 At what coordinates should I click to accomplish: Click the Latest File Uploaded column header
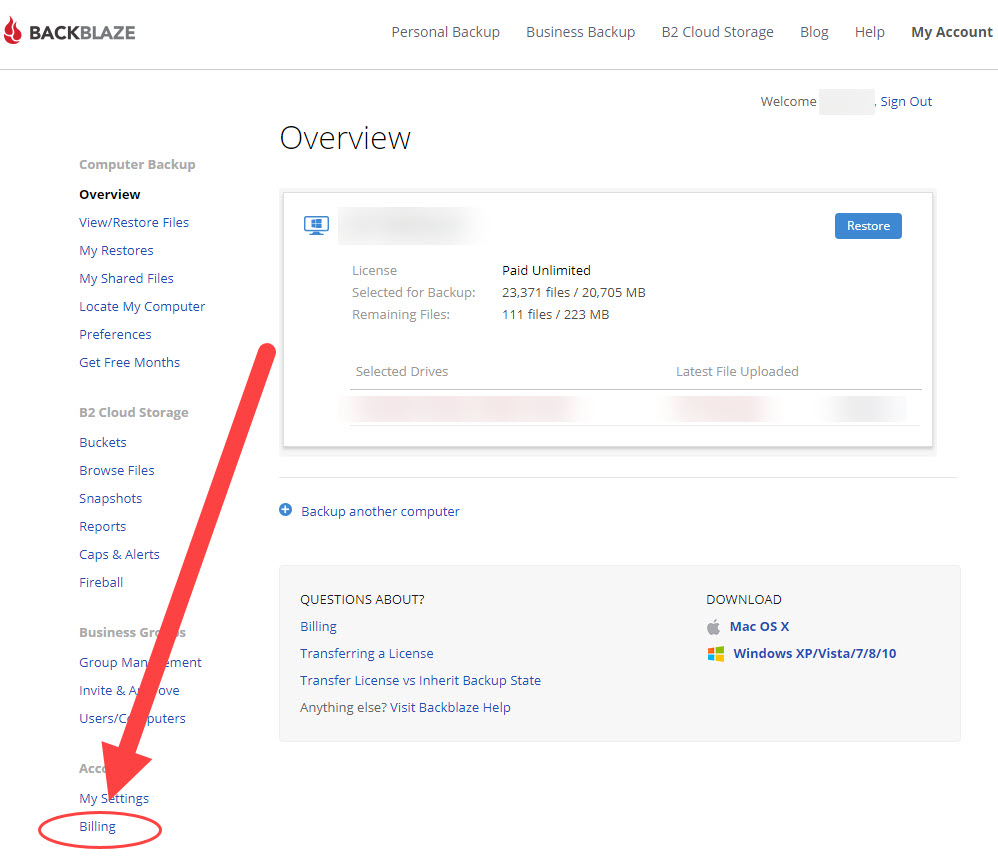point(737,372)
